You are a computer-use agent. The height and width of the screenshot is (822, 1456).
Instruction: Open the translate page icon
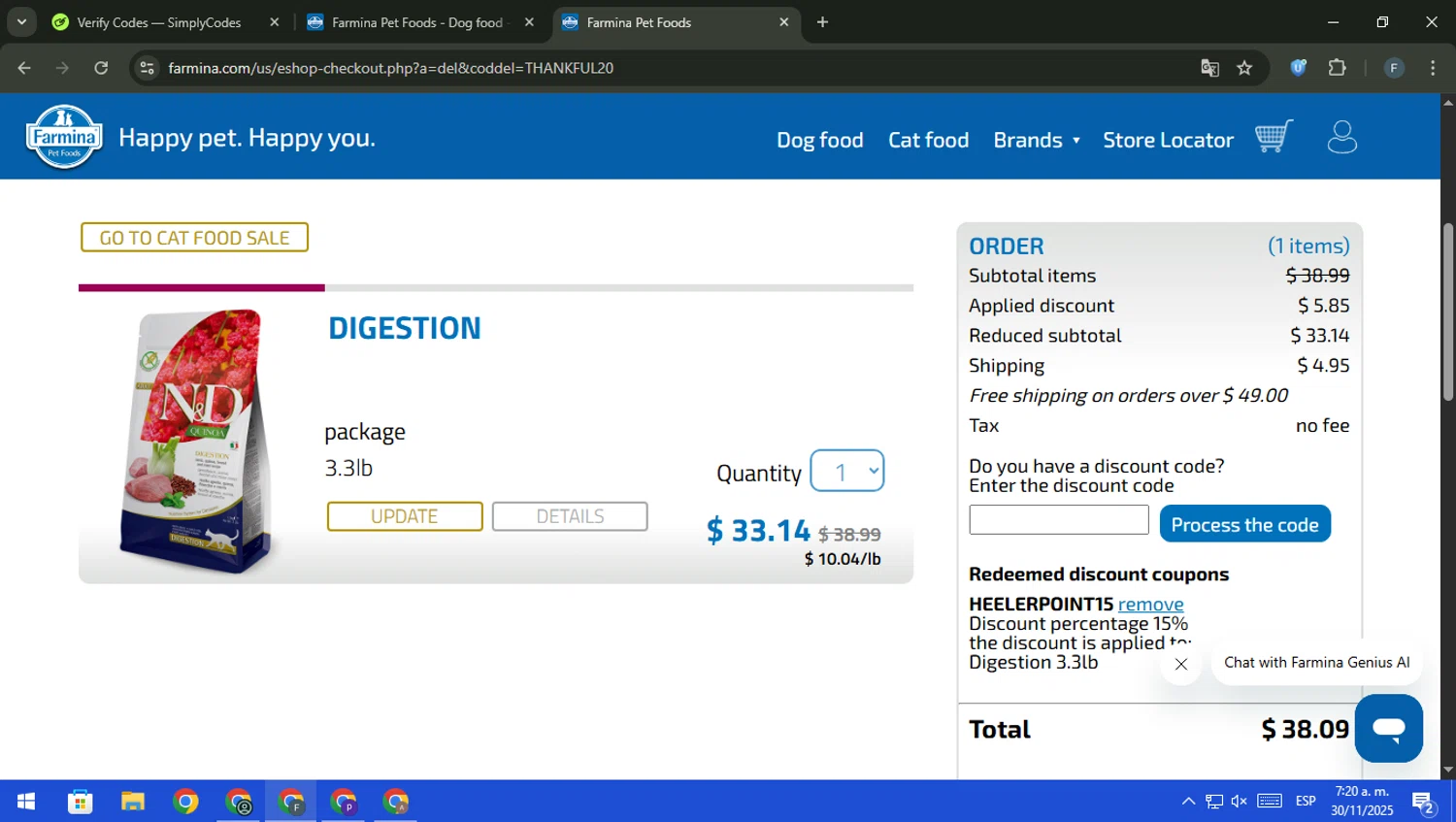pyautogui.click(x=1209, y=68)
